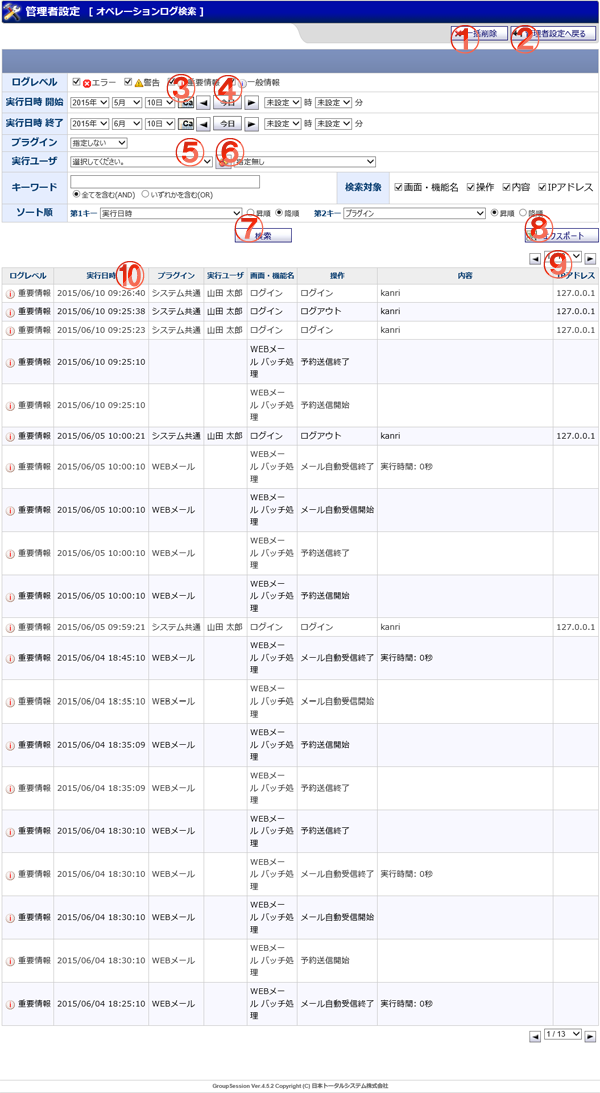Click next-day arrow in the end date row
Screen dimensions: 600x1093
click(x=251, y=124)
